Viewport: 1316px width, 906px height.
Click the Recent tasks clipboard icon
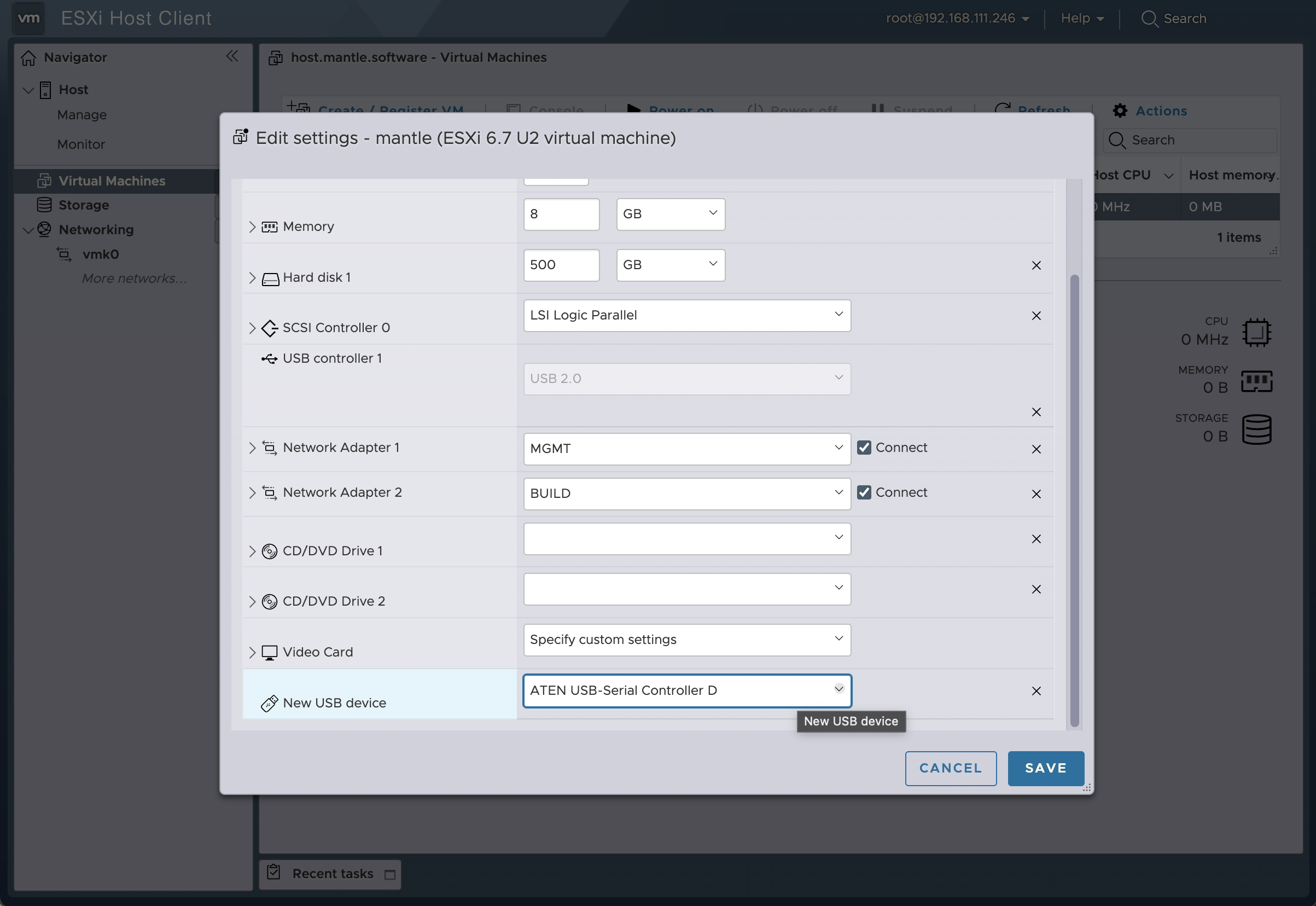coord(273,872)
